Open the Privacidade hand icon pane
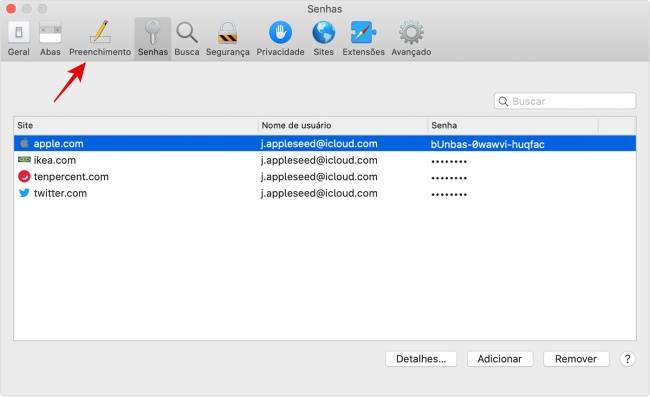This screenshot has width=650, height=397. [x=280, y=39]
